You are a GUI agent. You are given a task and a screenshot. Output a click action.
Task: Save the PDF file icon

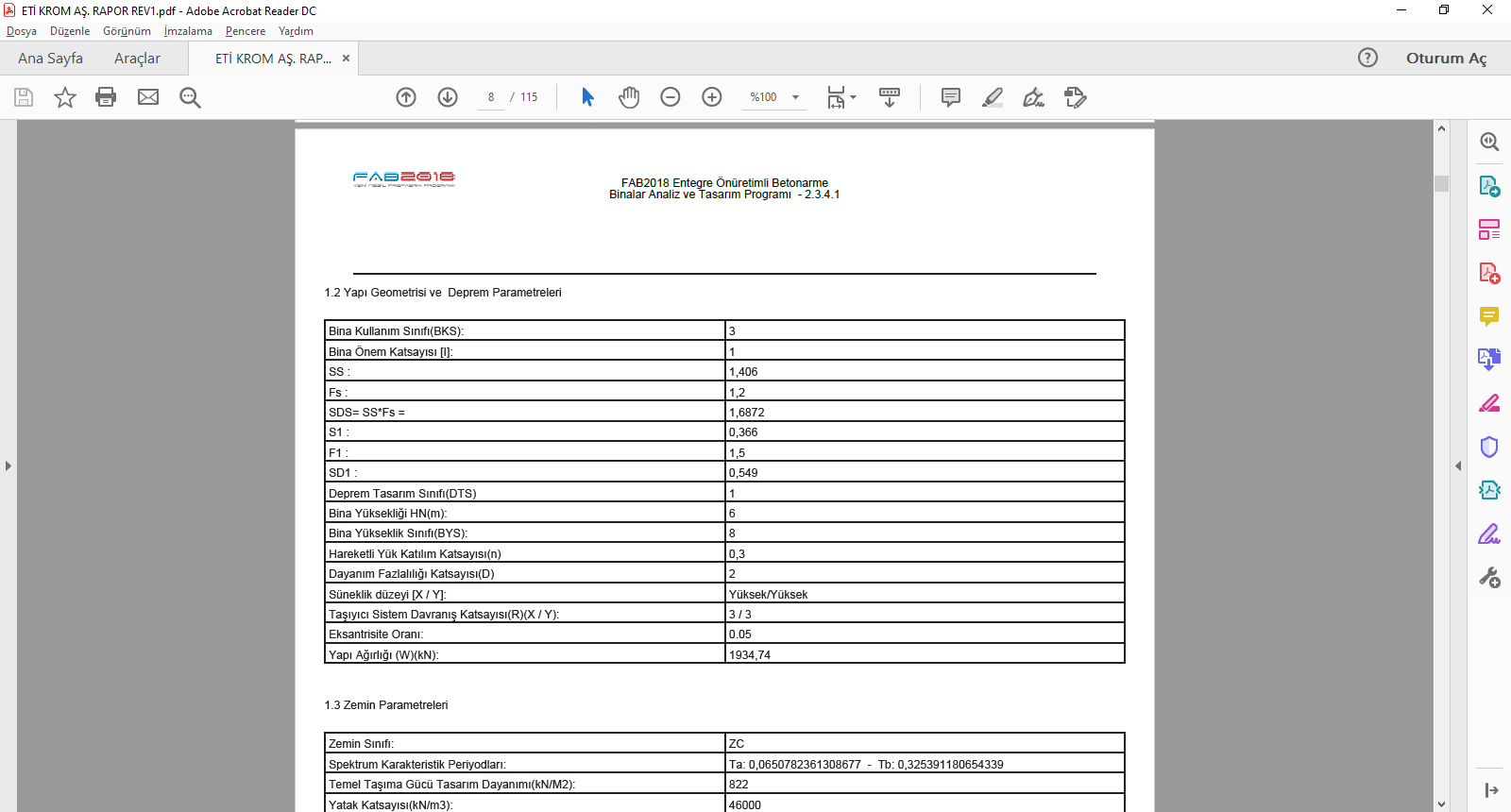tap(24, 97)
